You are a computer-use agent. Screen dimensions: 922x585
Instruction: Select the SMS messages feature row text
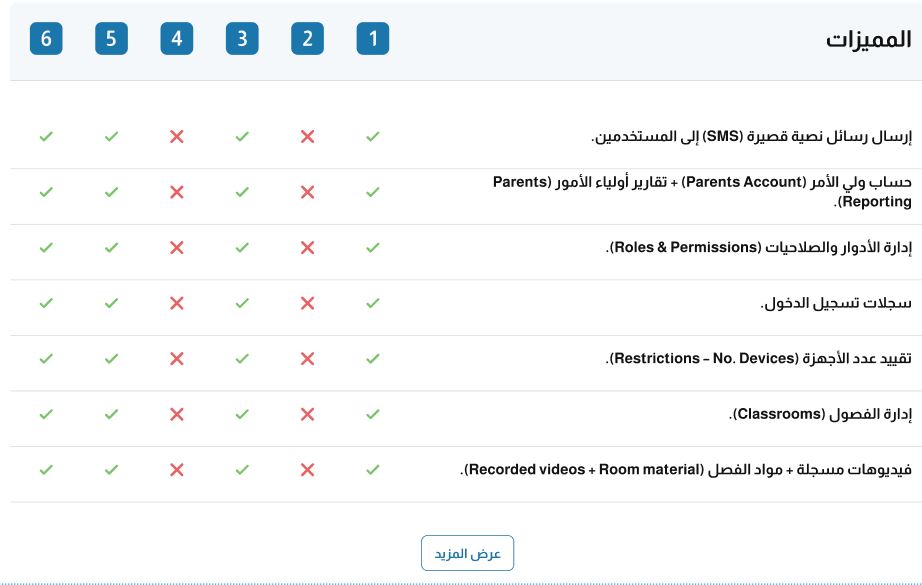coord(751,137)
